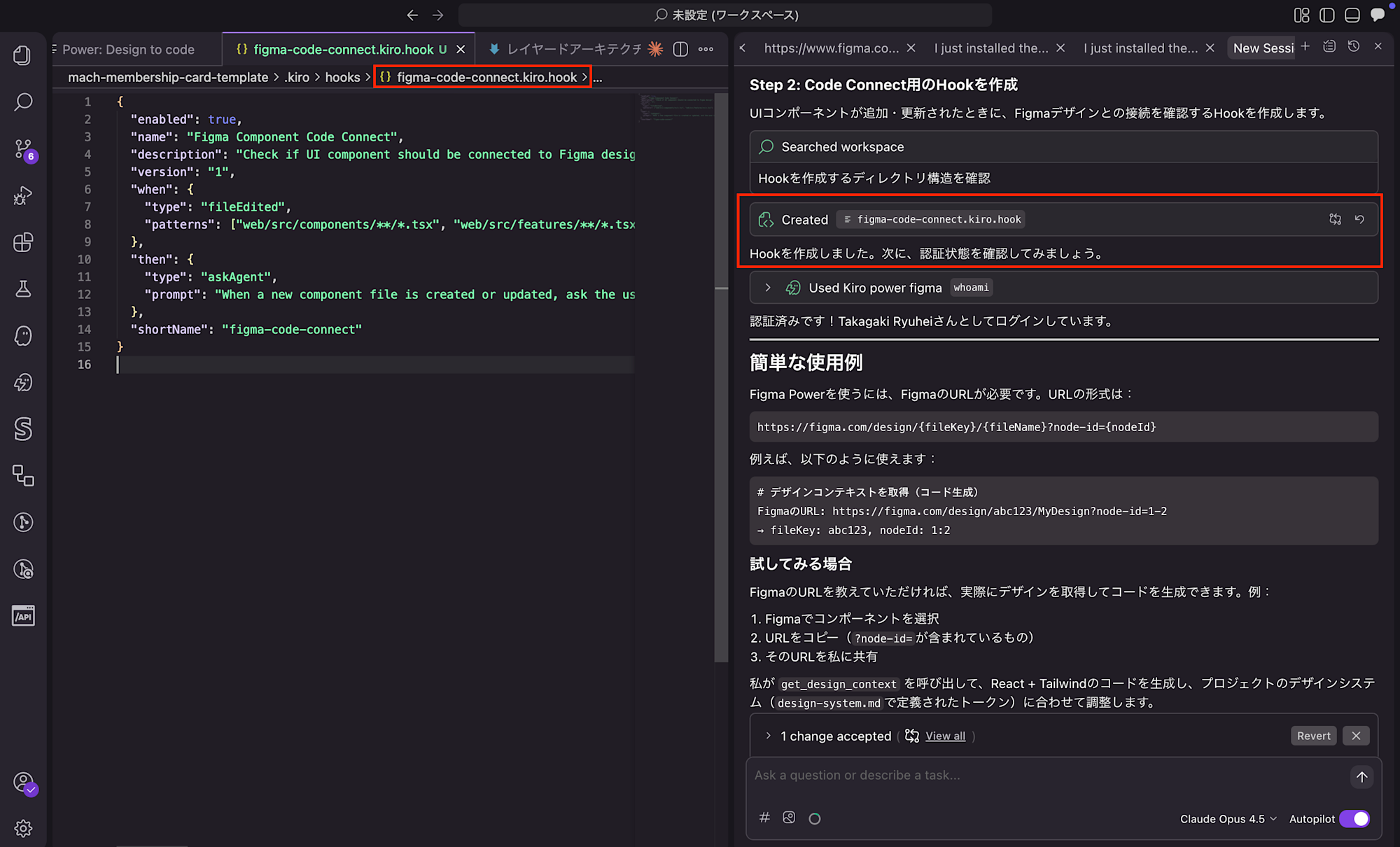Screen dimensions: 1400x847
Task: Open the Extensions panel icon
Action: [x=23, y=242]
